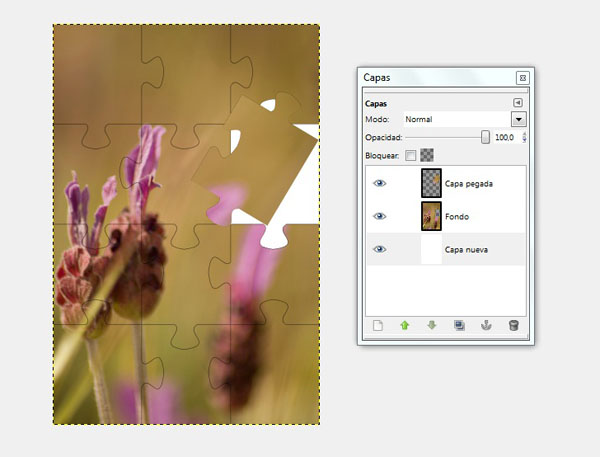Hide the Capa pegada layer

[x=379, y=183]
